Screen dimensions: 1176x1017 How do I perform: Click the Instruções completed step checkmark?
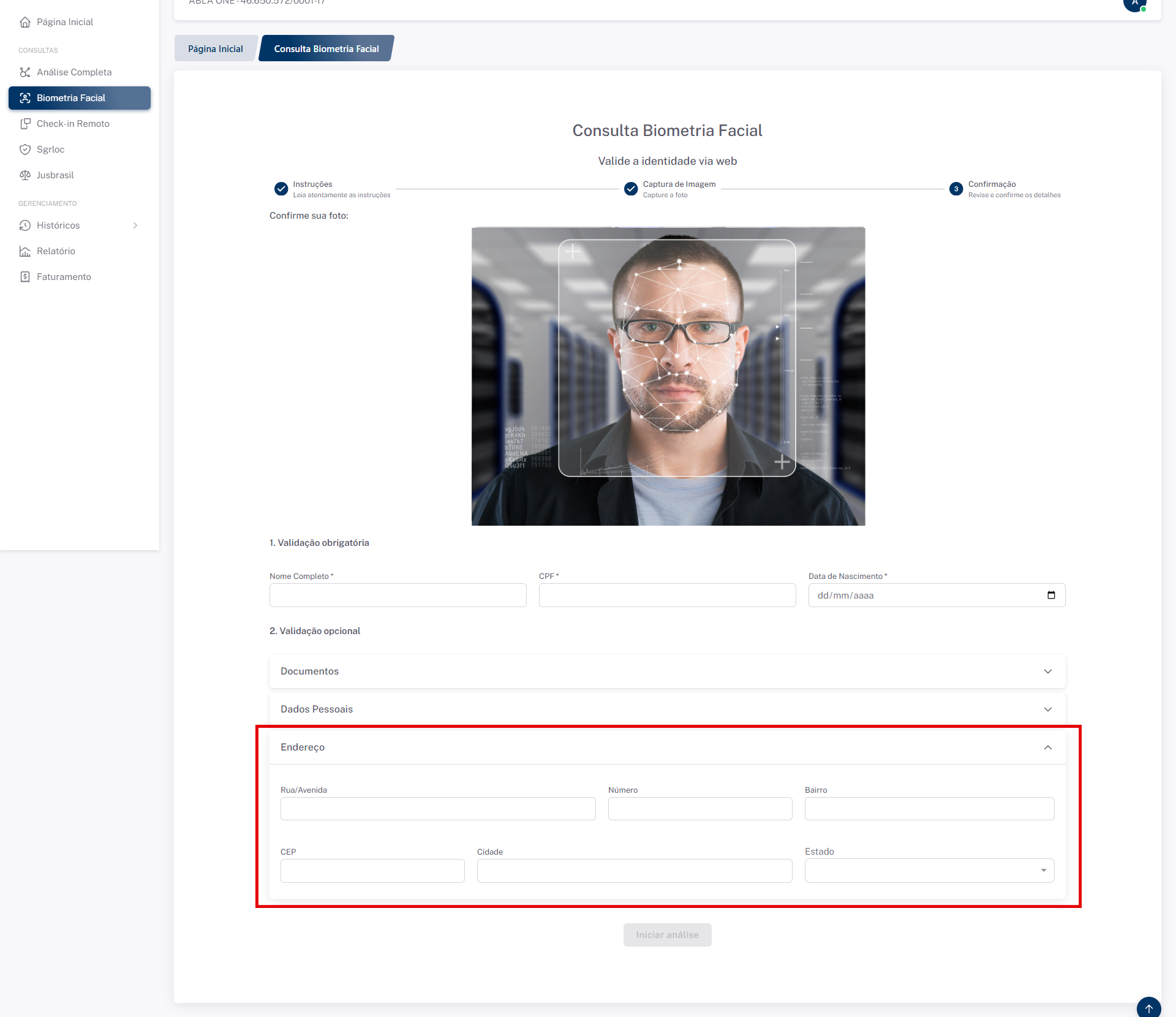[281, 189]
